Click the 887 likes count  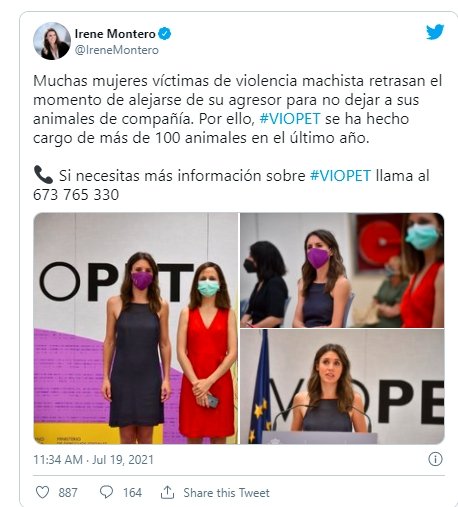(68, 492)
